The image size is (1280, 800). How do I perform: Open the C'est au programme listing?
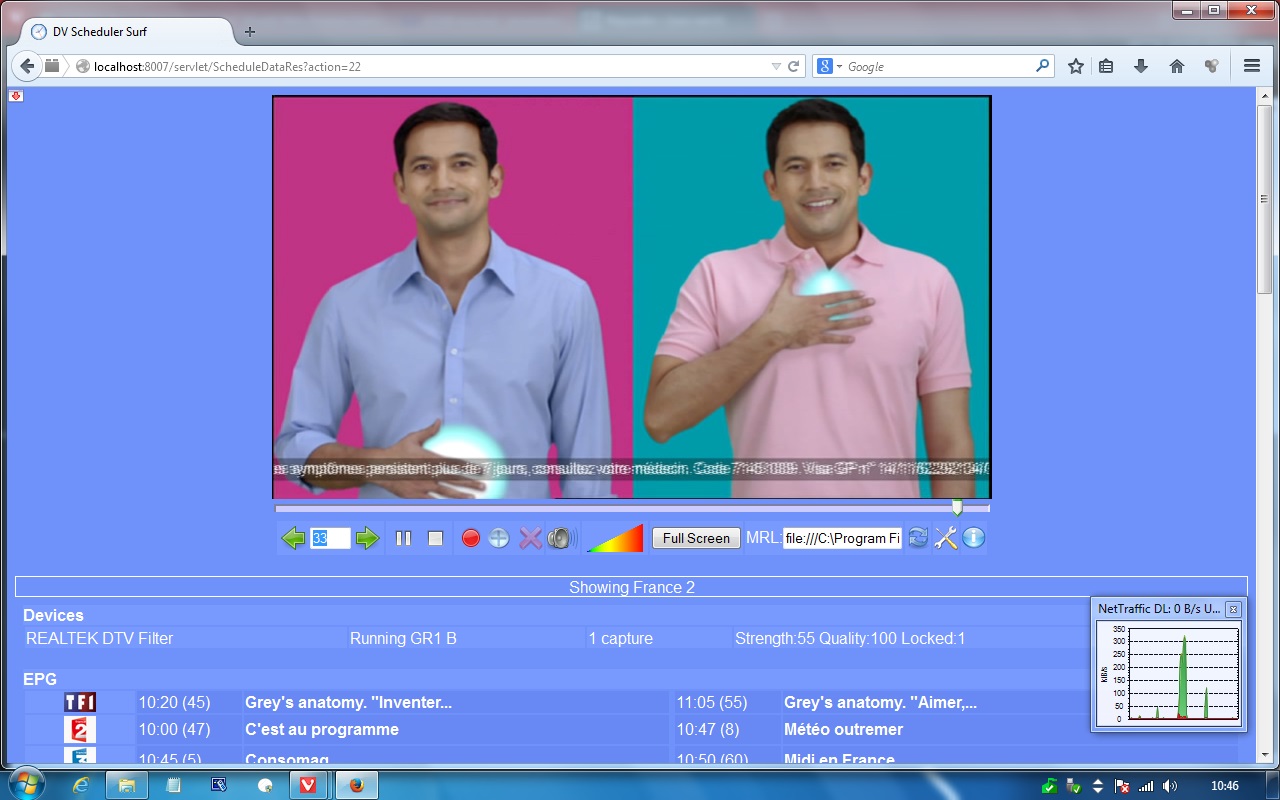point(322,729)
